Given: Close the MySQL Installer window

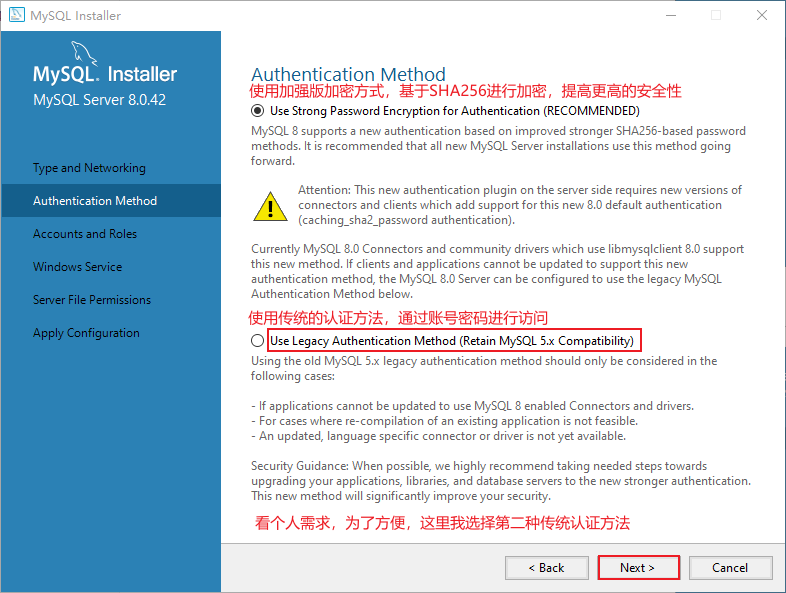Looking at the screenshot, I should point(762,16).
